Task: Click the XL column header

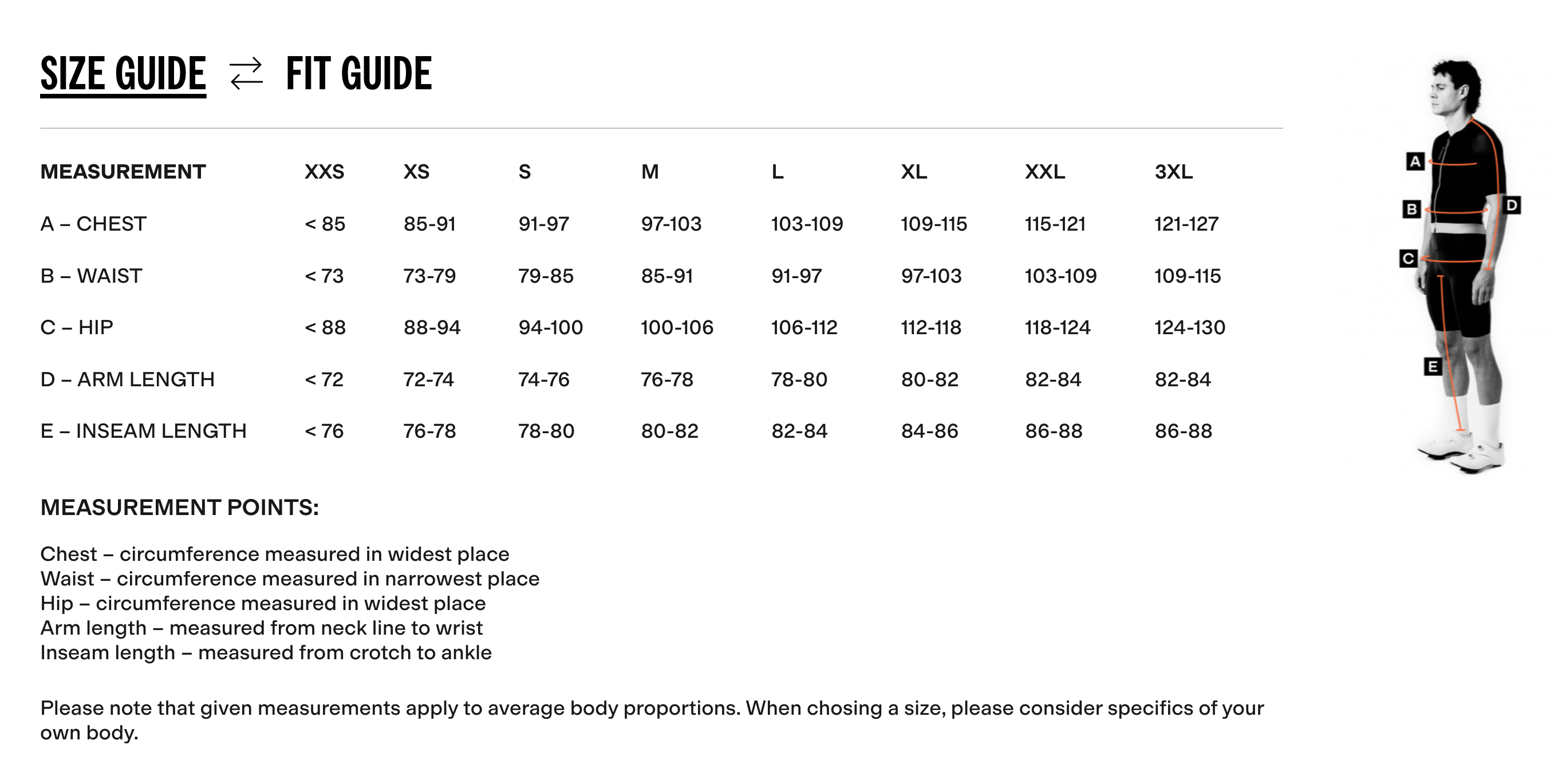Action: [914, 172]
